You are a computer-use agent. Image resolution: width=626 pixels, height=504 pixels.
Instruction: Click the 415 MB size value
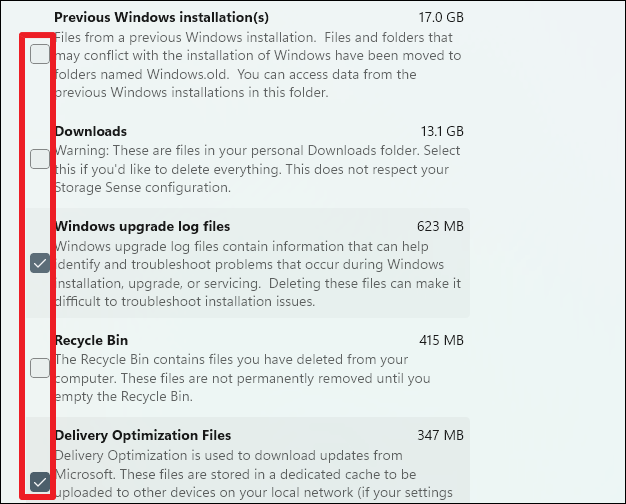[x=441, y=340]
